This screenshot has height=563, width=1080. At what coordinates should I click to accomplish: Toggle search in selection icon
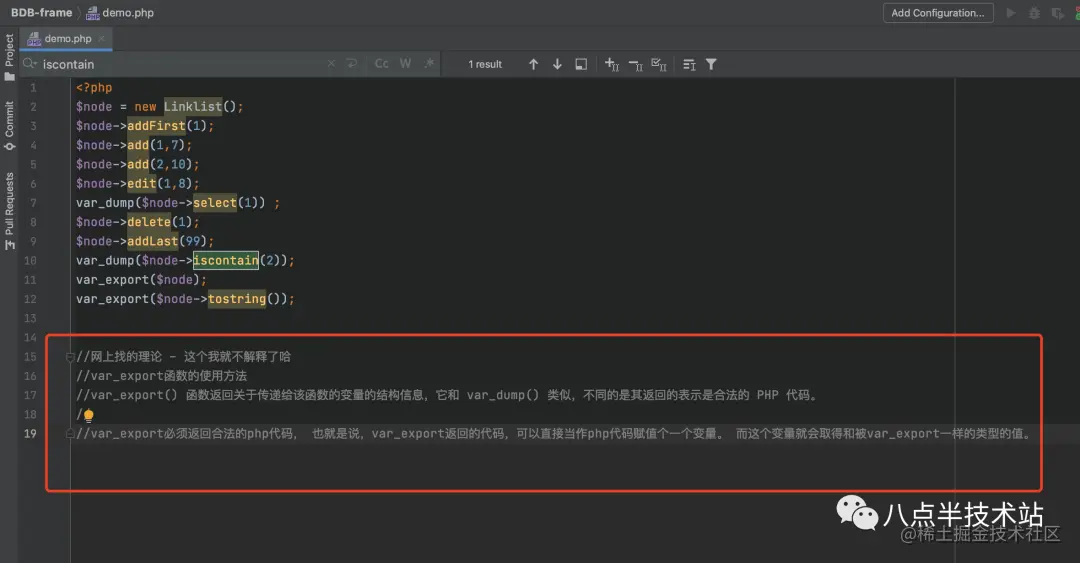tap(581, 64)
